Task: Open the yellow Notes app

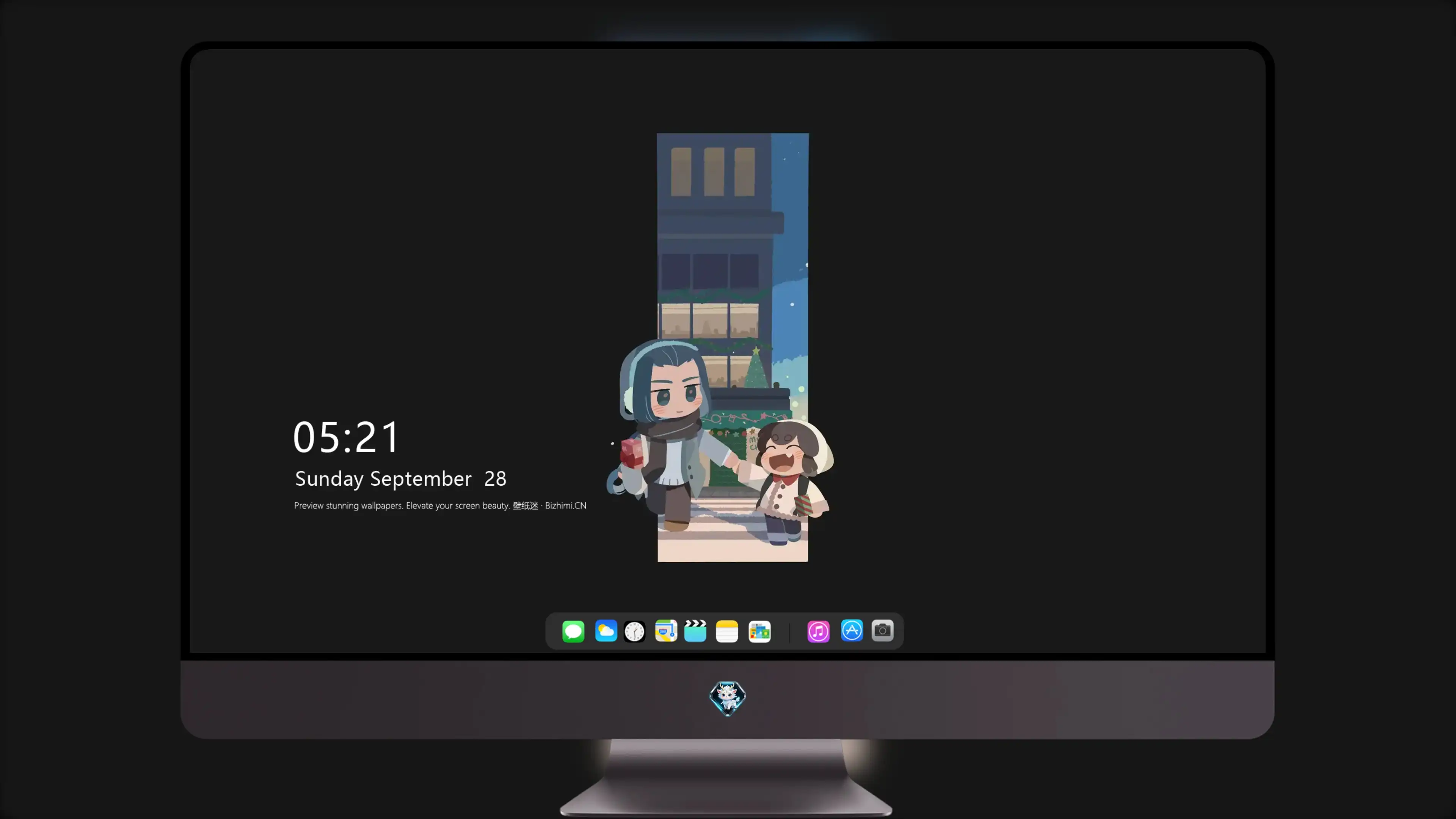Action: coord(727,631)
